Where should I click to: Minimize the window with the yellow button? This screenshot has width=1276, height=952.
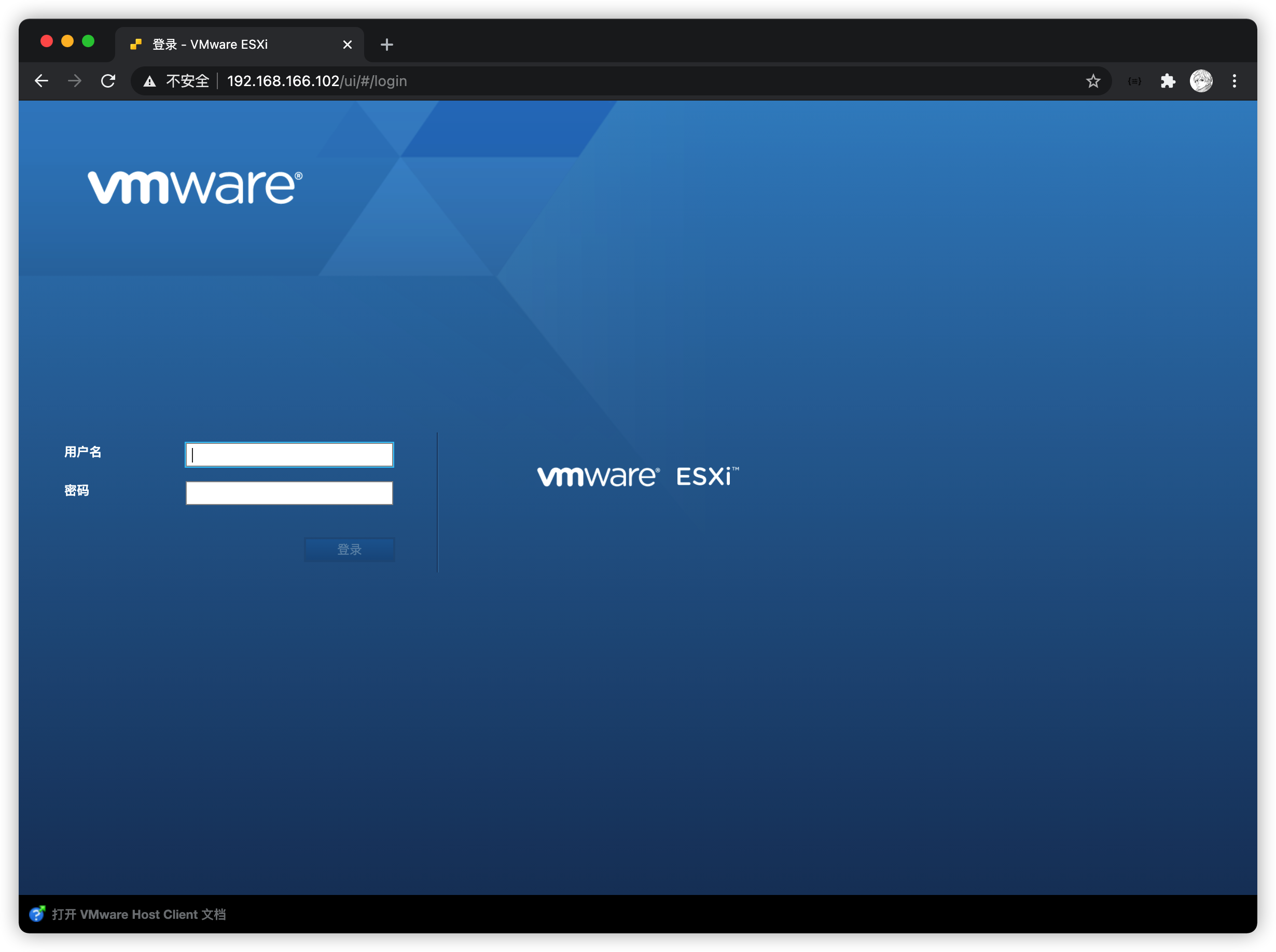67,41
